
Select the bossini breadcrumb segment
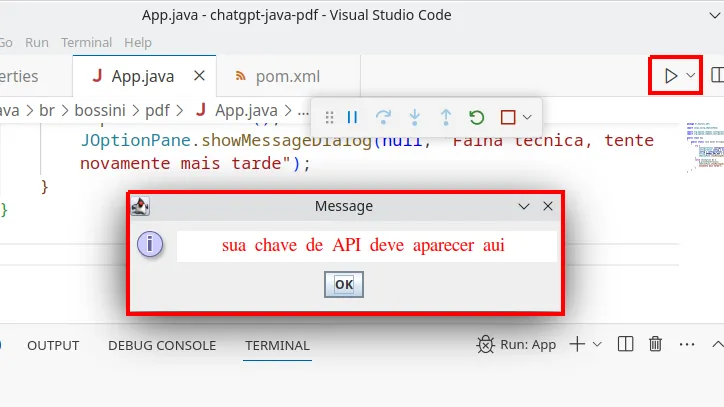[100, 110]
